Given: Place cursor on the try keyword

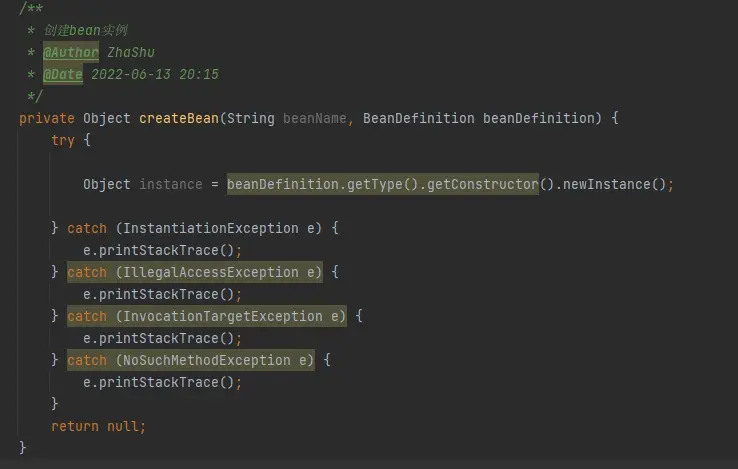Looking at the screenshot, I should (63, 140).
